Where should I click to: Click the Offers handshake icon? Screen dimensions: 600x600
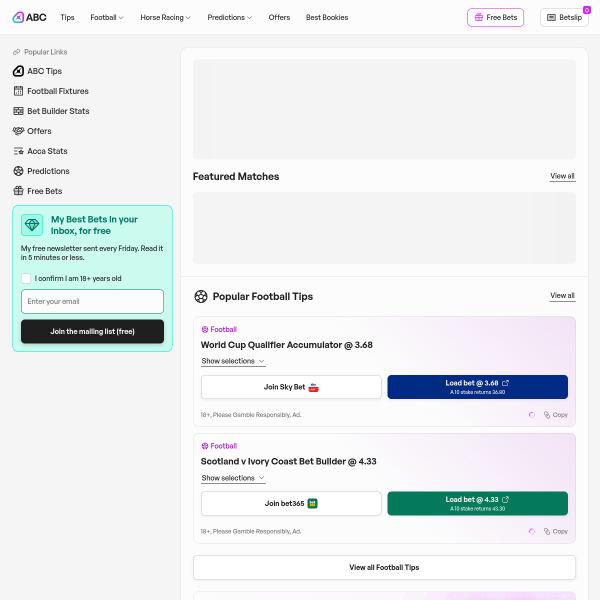(x=18, y=131)
